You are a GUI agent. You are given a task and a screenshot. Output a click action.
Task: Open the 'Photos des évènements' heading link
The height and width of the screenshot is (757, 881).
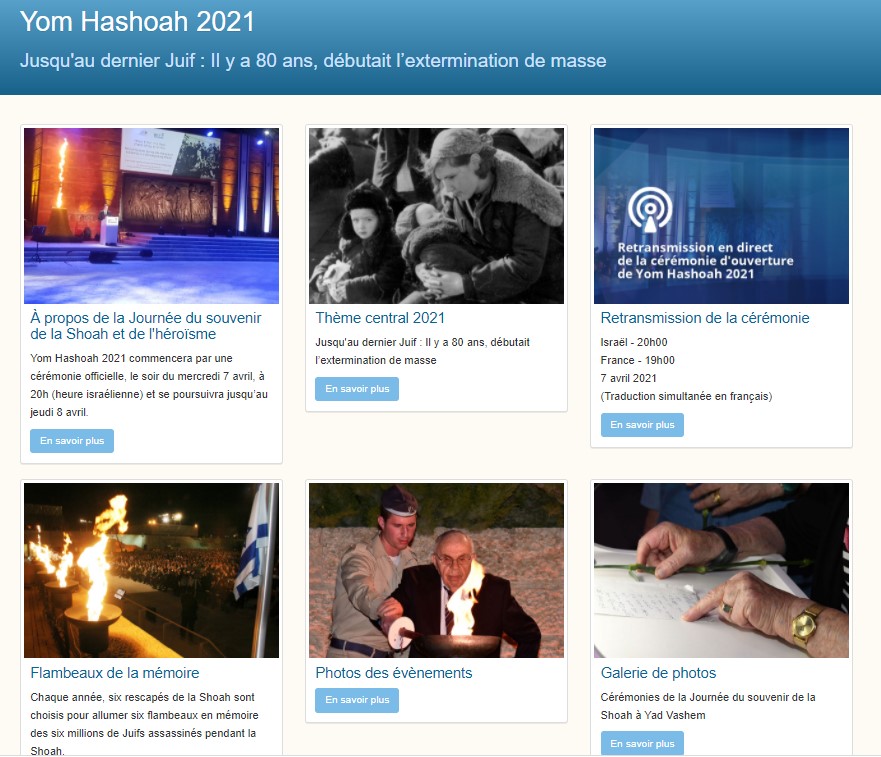tap(393, 673)
